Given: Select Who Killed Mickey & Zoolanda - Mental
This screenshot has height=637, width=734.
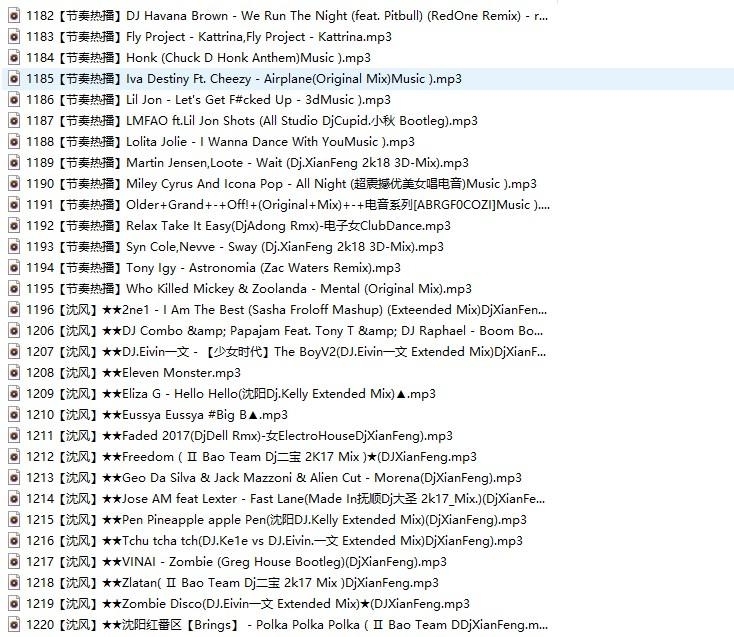Looking at the screenshot, I should [x=249, y=289].
